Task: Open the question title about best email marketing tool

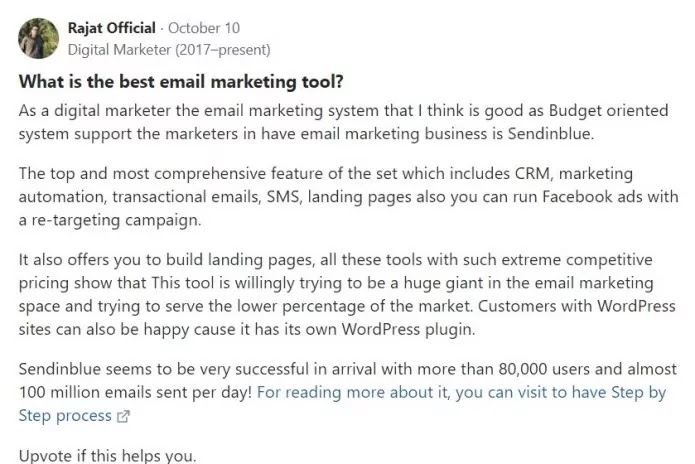Action: click(181, 82)
